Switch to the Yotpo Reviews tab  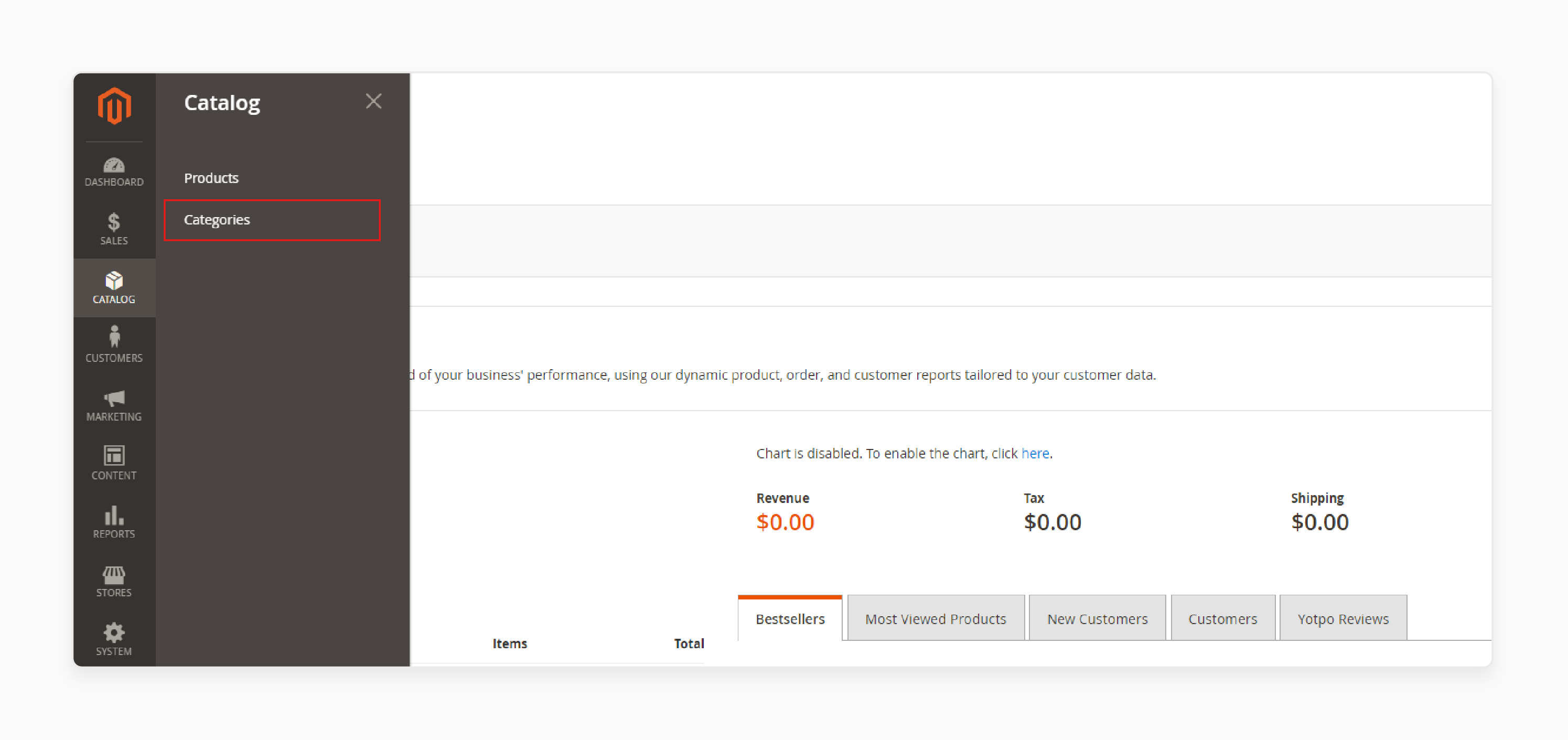pos(1343,618)
